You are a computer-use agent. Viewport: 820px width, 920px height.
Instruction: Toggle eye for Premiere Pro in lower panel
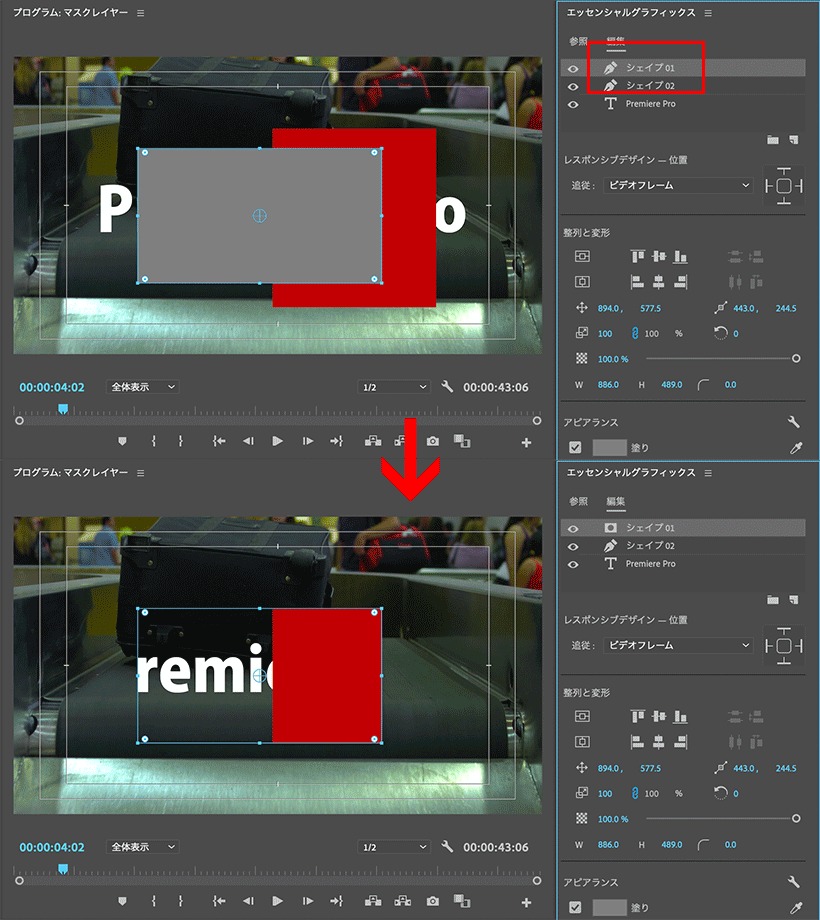coord(573,564)
